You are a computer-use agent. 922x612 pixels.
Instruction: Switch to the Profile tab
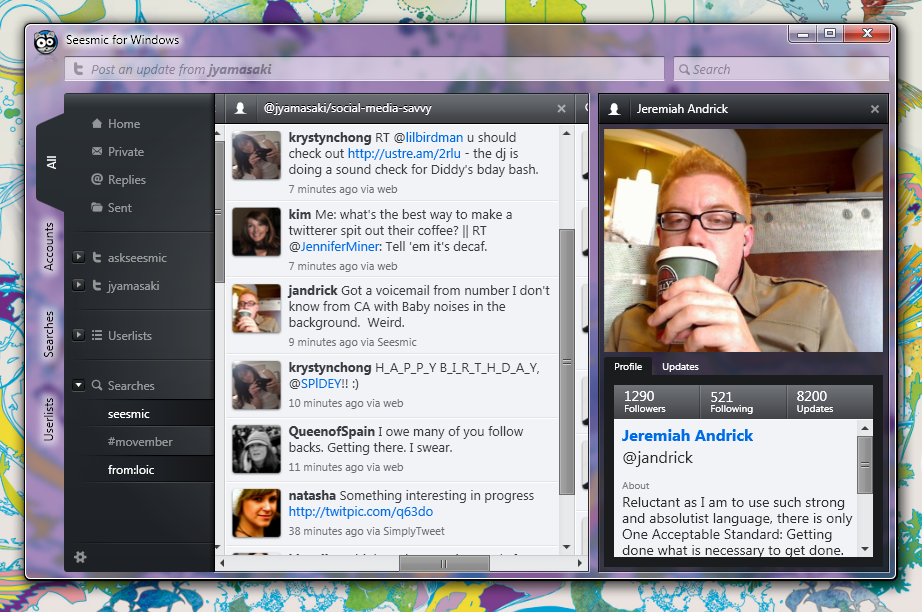coord(628,366)
